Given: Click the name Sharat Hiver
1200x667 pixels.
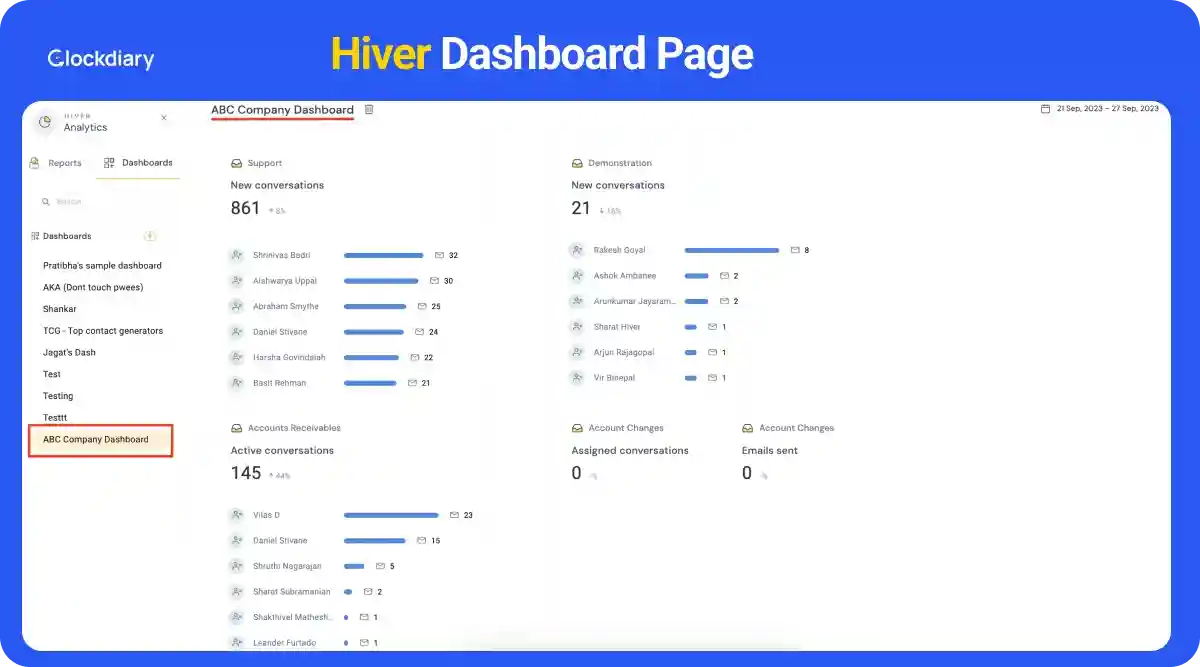Looking at the screenshot, I should tap(617, 327).
